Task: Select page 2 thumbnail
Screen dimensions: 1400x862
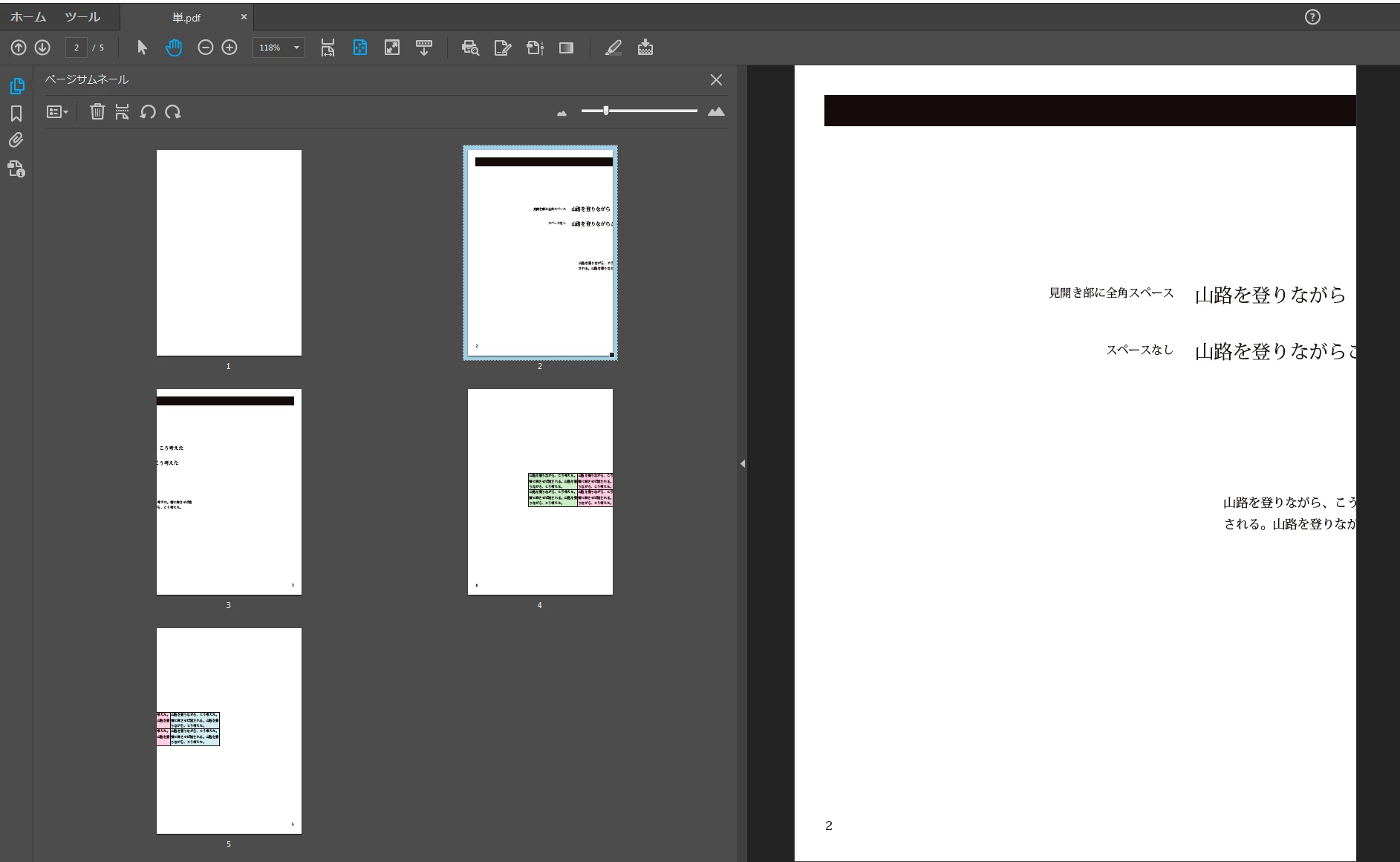Action: coord(540,252)
